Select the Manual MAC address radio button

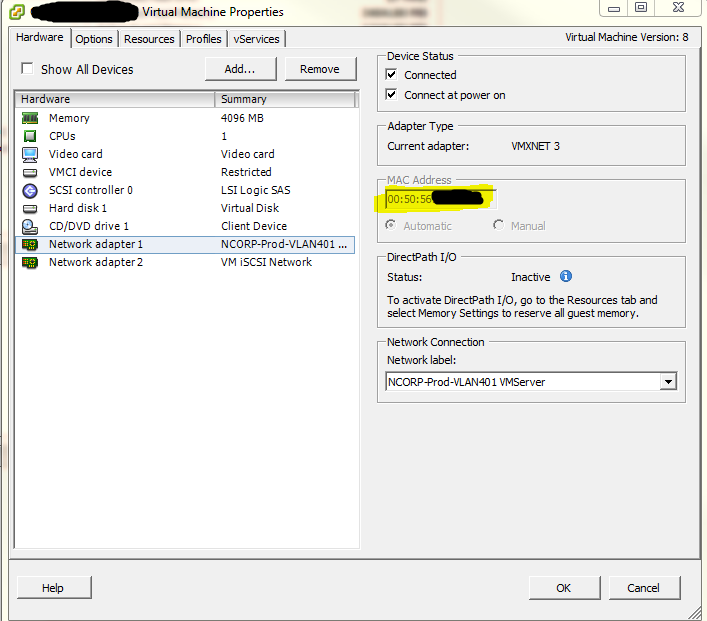click(x=499, y=226)
